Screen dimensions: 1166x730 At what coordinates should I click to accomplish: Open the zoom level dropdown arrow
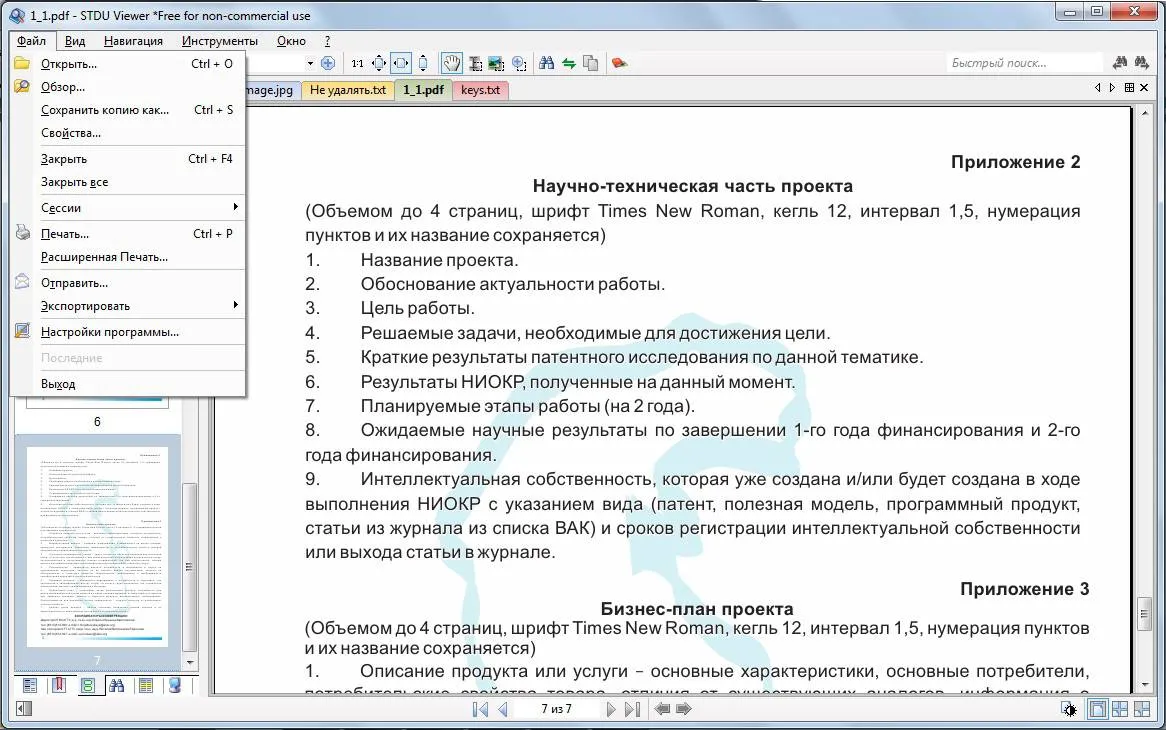pos(310,63)
